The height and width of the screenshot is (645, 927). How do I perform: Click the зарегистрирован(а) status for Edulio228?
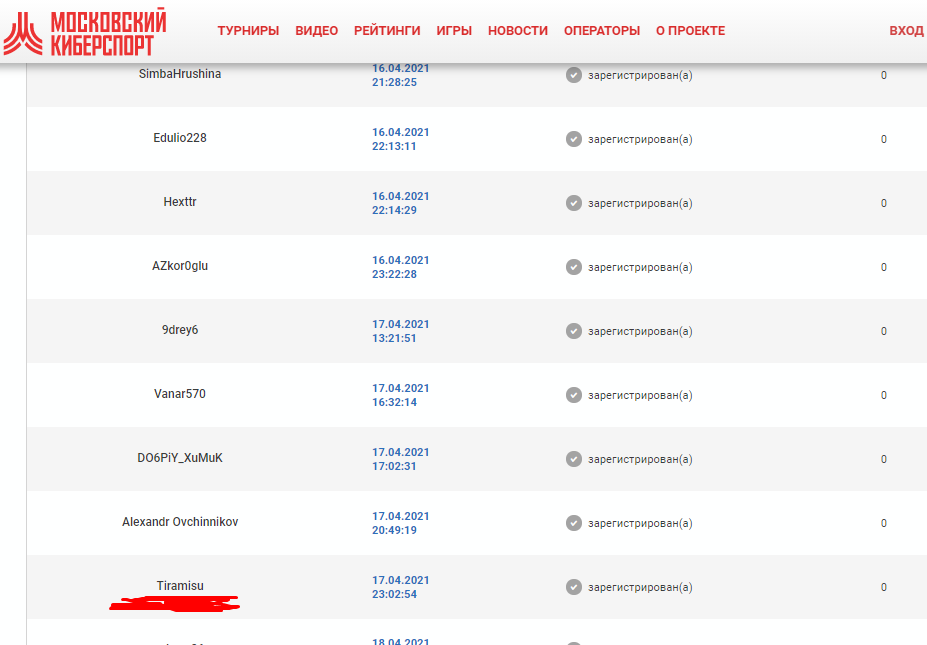[640, 140]
